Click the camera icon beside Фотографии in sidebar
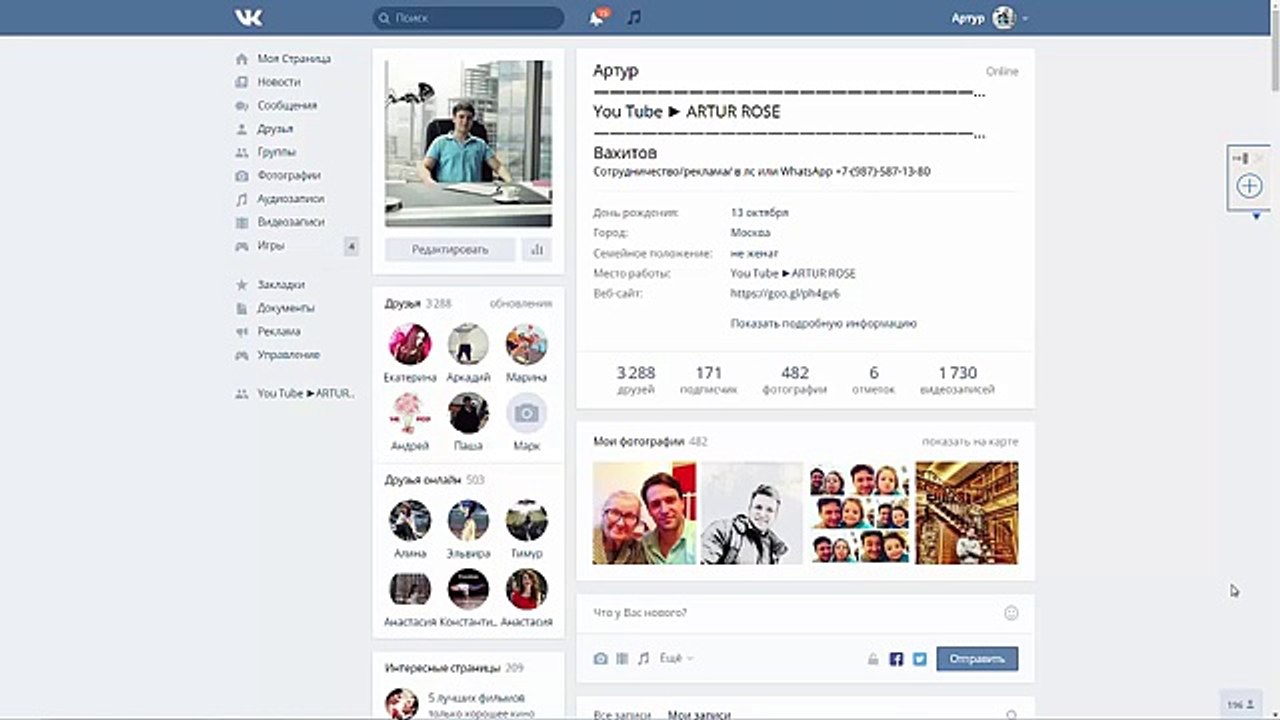The height and width of the screenshot is (720, 1280). click(x=241, y=176)
